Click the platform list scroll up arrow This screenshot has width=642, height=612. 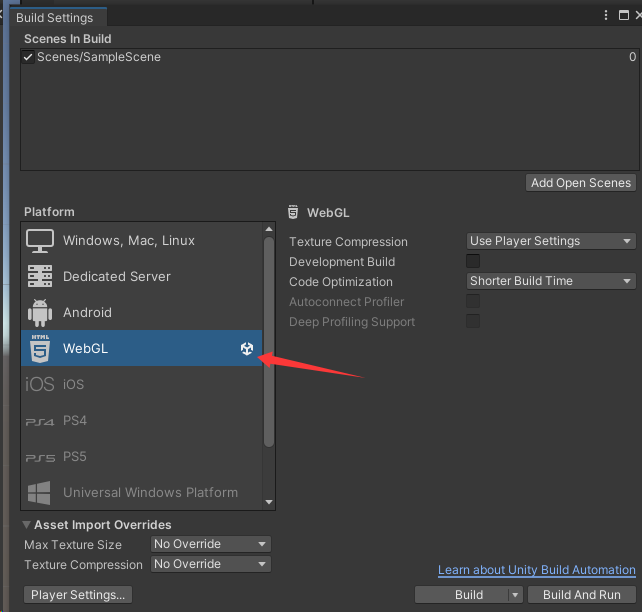click(x=269, y=229)
